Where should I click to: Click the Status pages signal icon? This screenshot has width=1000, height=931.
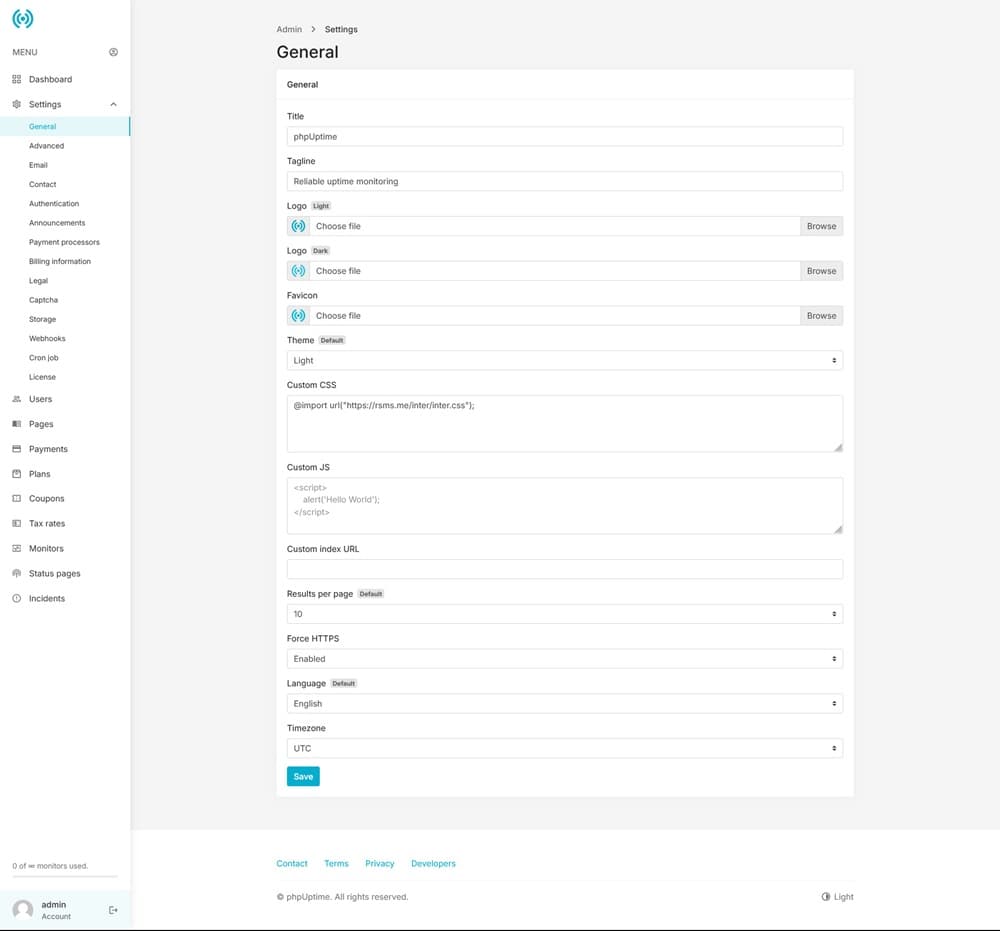(17, 574)
